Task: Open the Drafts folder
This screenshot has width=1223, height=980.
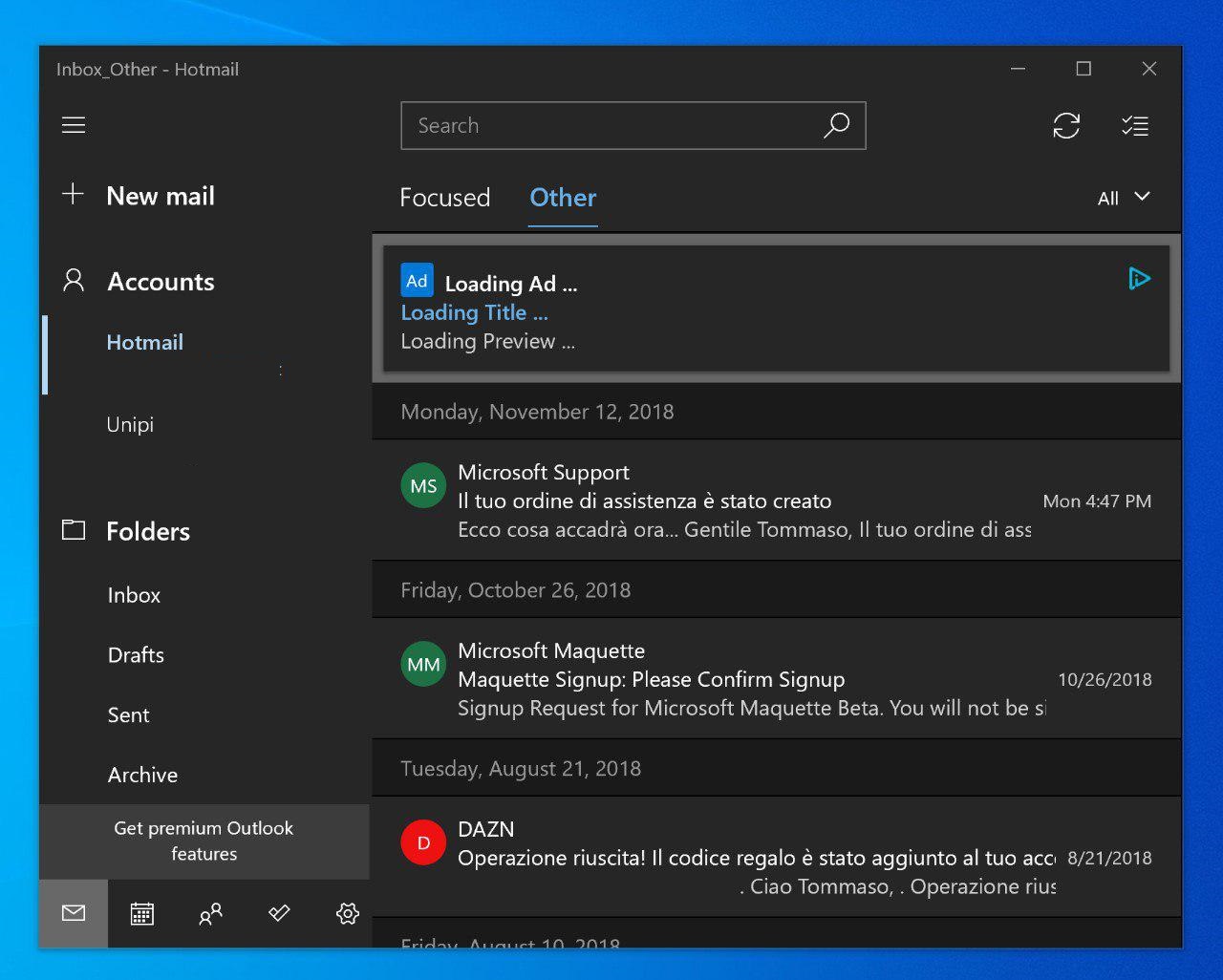Action: coord(136,655)
